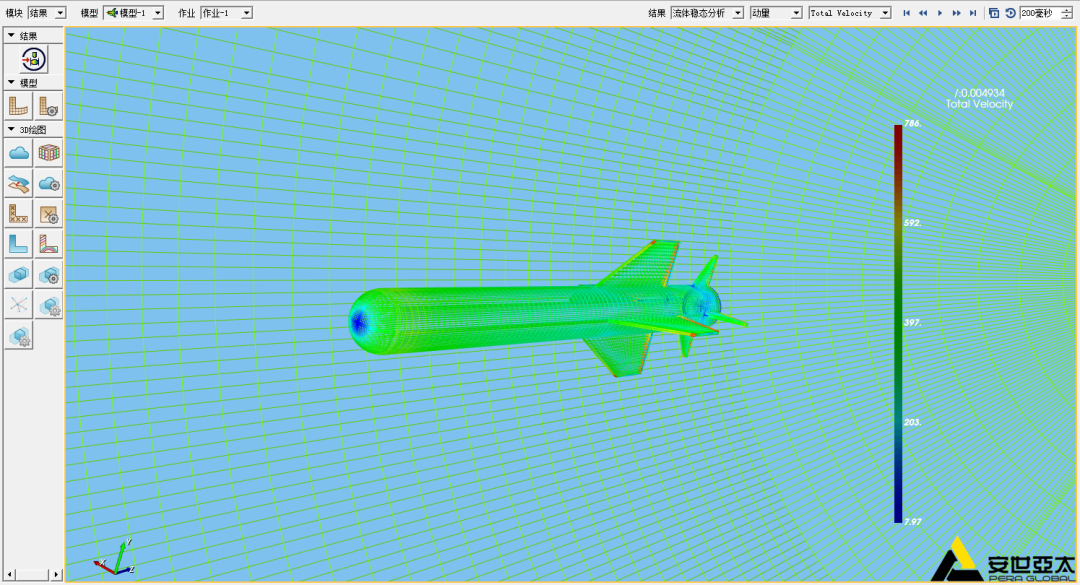Click right arrow of side panel scrollbar

pos(56,574)
